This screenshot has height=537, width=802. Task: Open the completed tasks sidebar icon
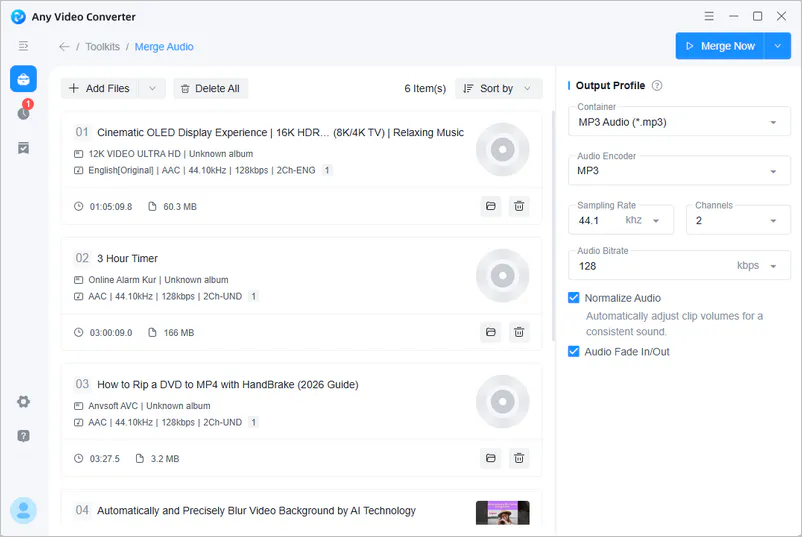click(24, 148)
